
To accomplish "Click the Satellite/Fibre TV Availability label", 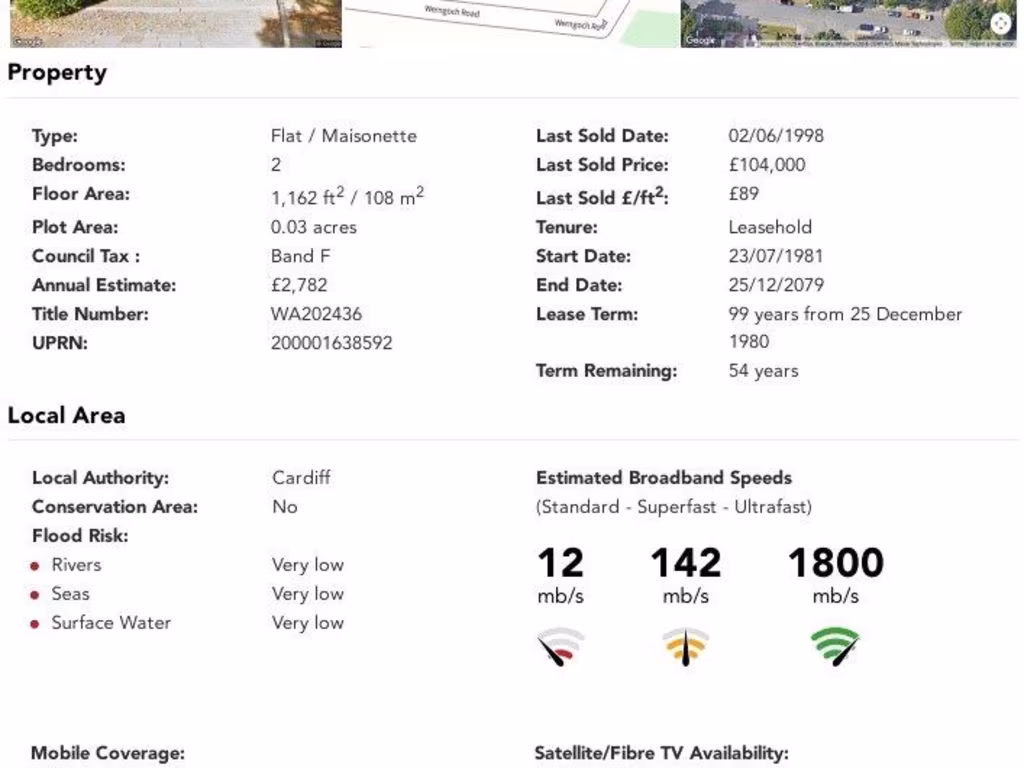I will click(661, 753).
